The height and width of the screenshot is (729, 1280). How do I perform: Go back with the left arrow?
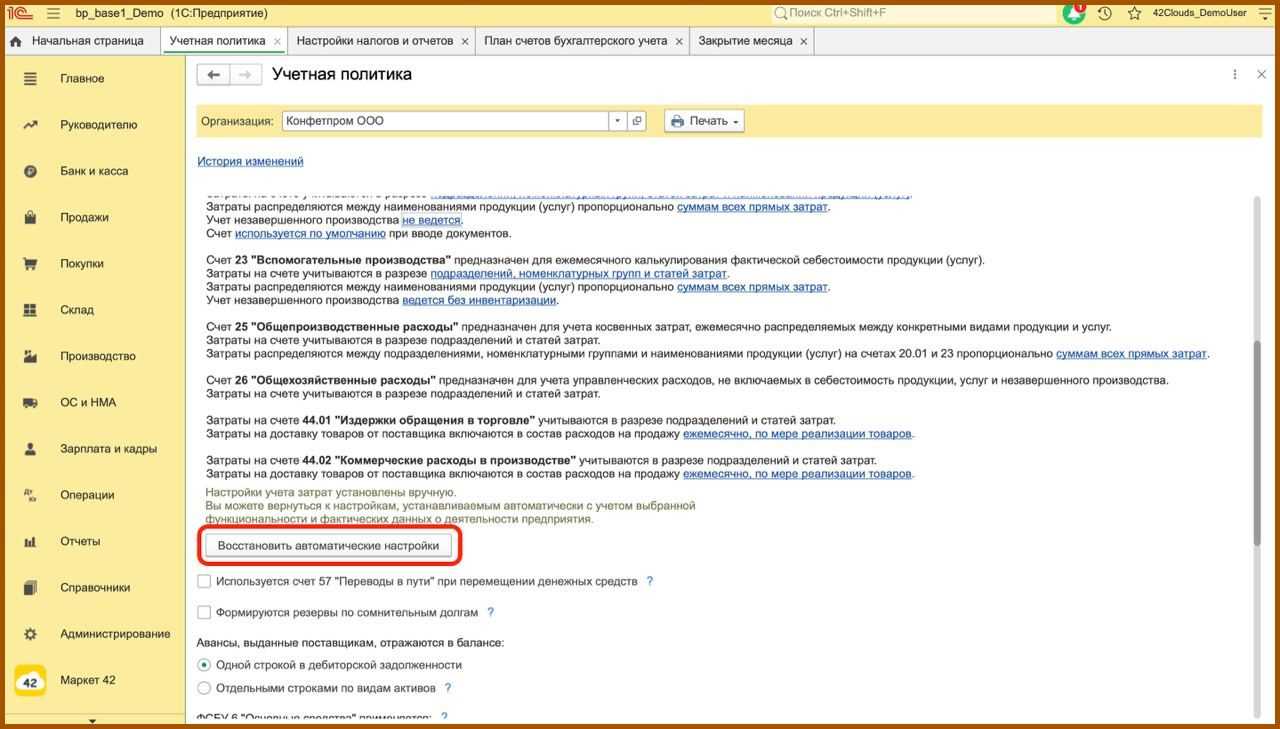pos(213,74)
